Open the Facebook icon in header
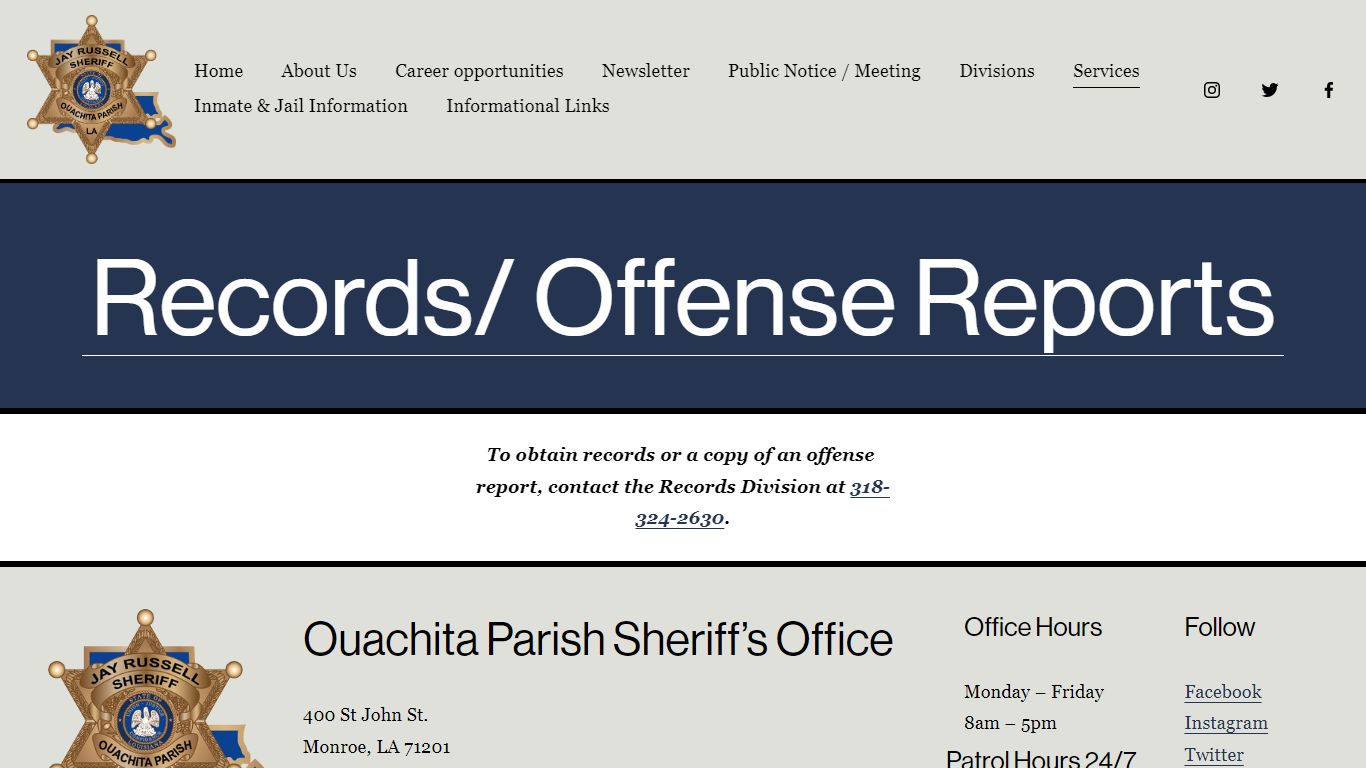 [x=1329, y=90]
